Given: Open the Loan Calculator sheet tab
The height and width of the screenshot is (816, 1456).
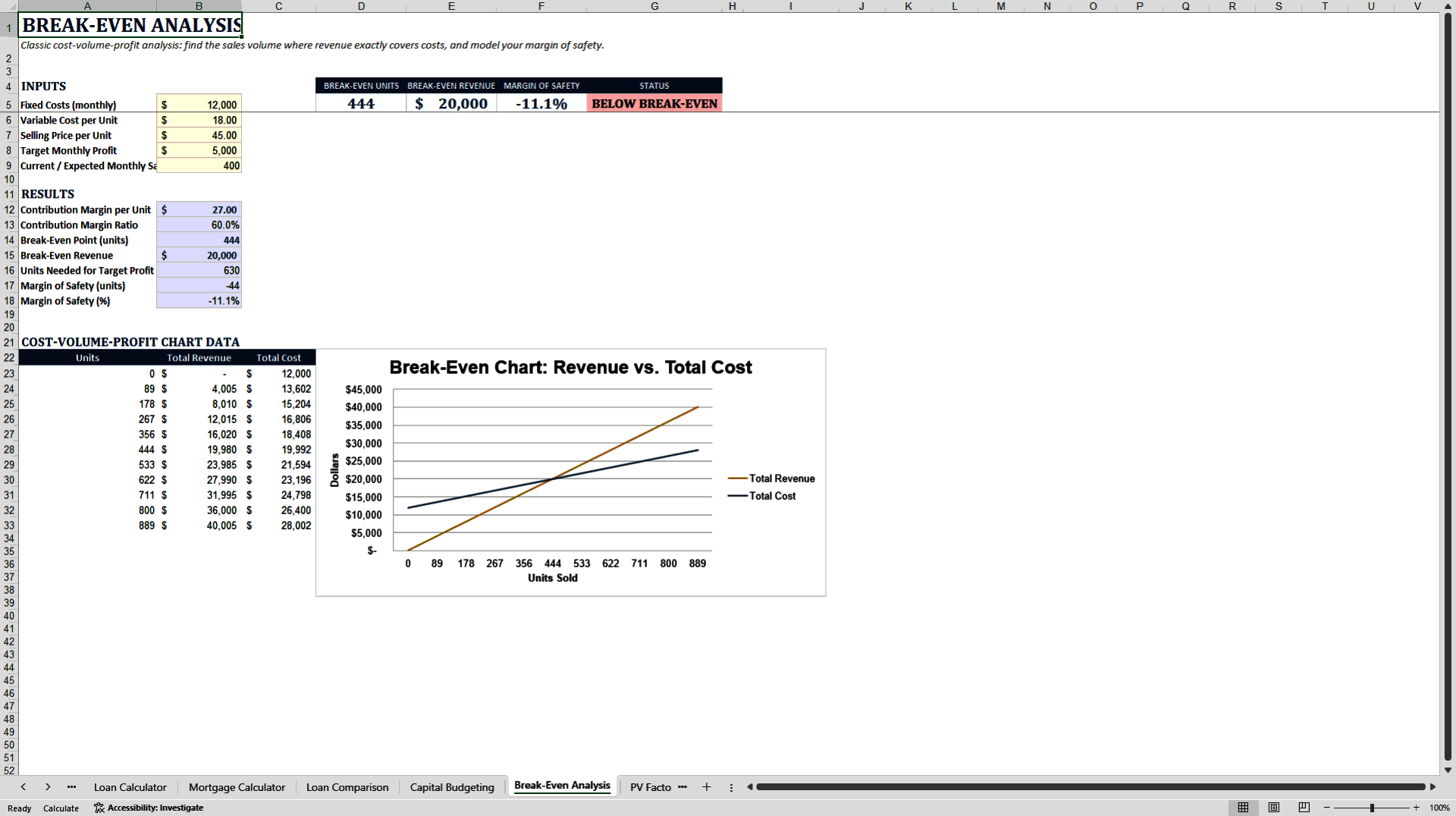Looking at the screenshot, I should pos(130,787).
